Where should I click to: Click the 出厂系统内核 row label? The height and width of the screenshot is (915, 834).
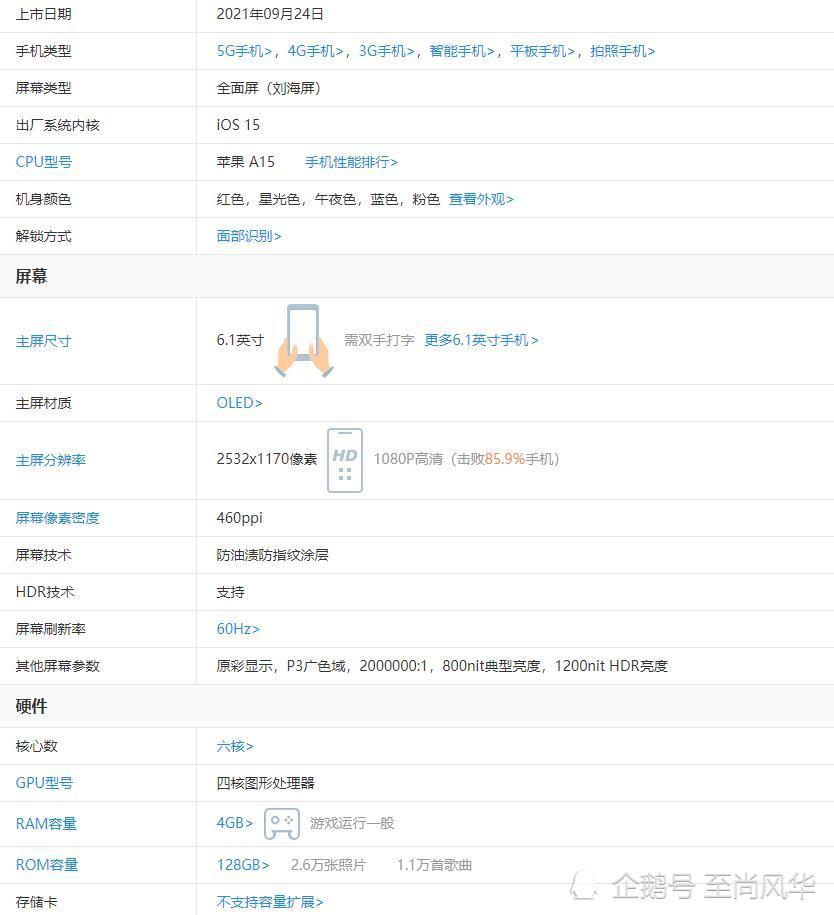[58, 125]
